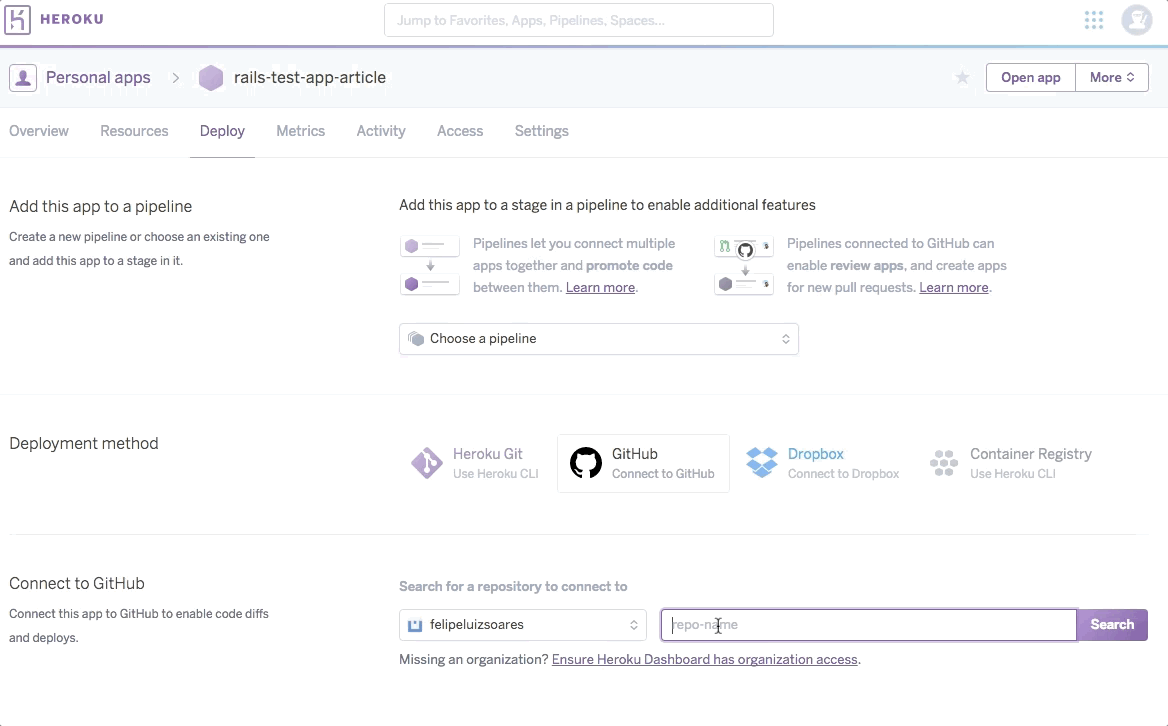This screenshot has width=1168, height=726.
Task: Open the Settings tab
Action: tap(542, 131)
